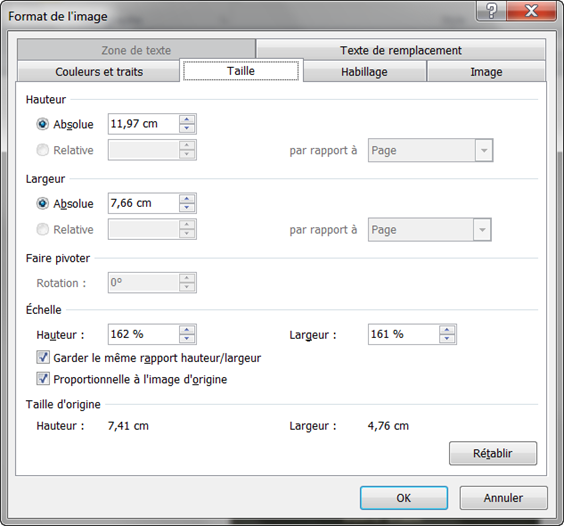Open the Texte de remplacement tab
The image size is (564, 526).
[401, 50]
